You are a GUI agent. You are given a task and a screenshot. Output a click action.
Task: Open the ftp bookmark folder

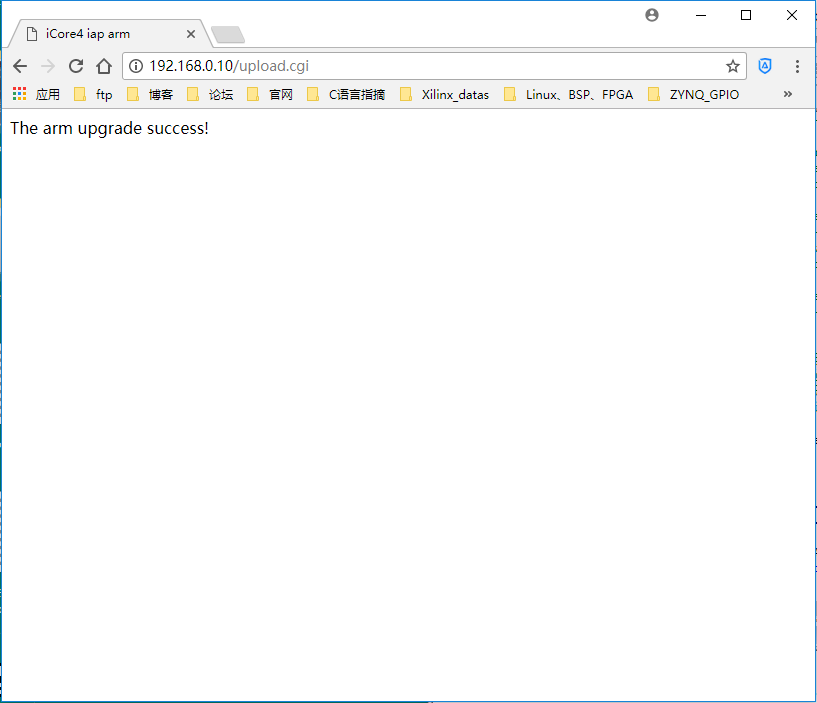[x=94, y=94]
